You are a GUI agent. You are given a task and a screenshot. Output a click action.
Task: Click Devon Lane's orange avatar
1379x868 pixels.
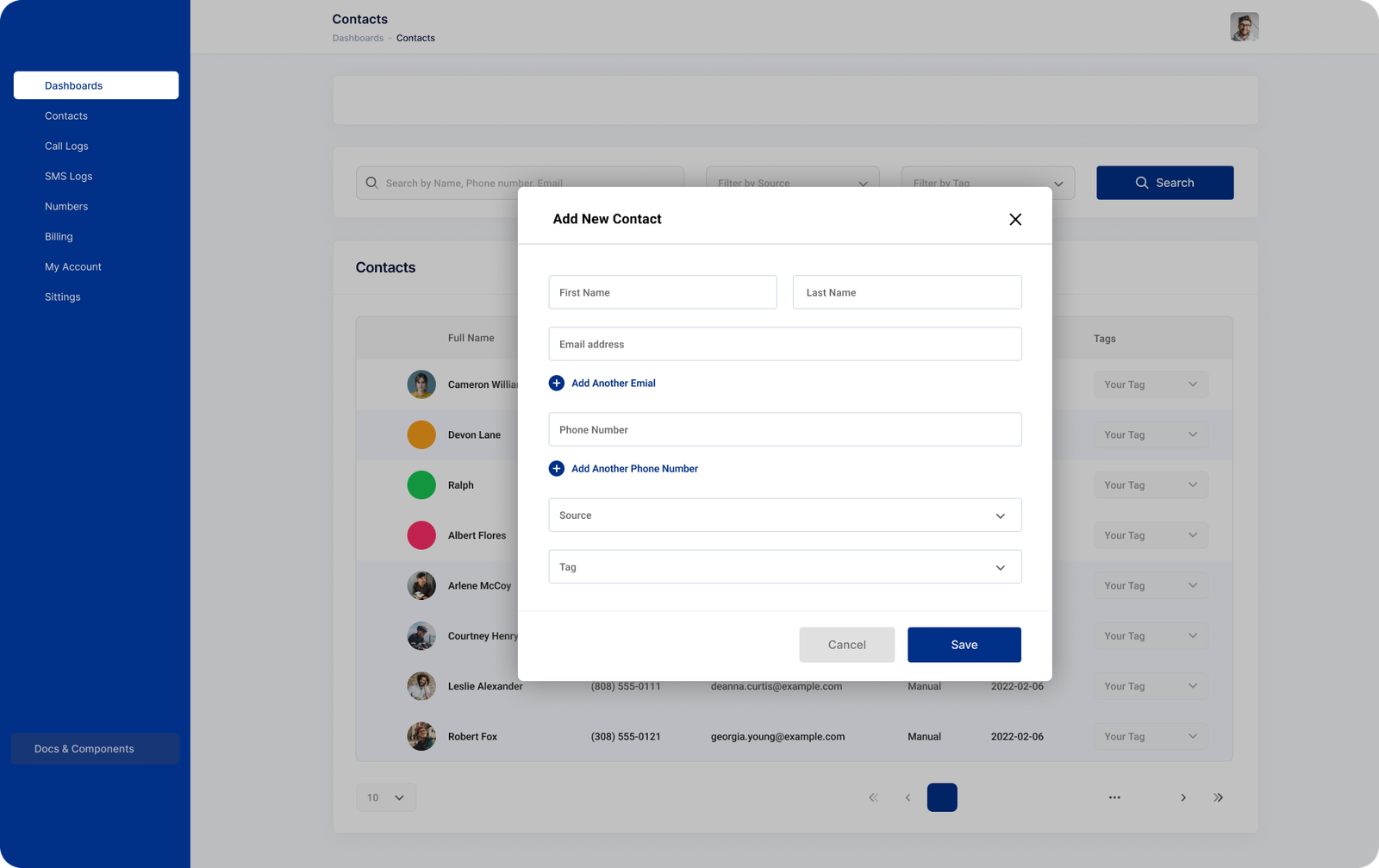click(421, 434)
